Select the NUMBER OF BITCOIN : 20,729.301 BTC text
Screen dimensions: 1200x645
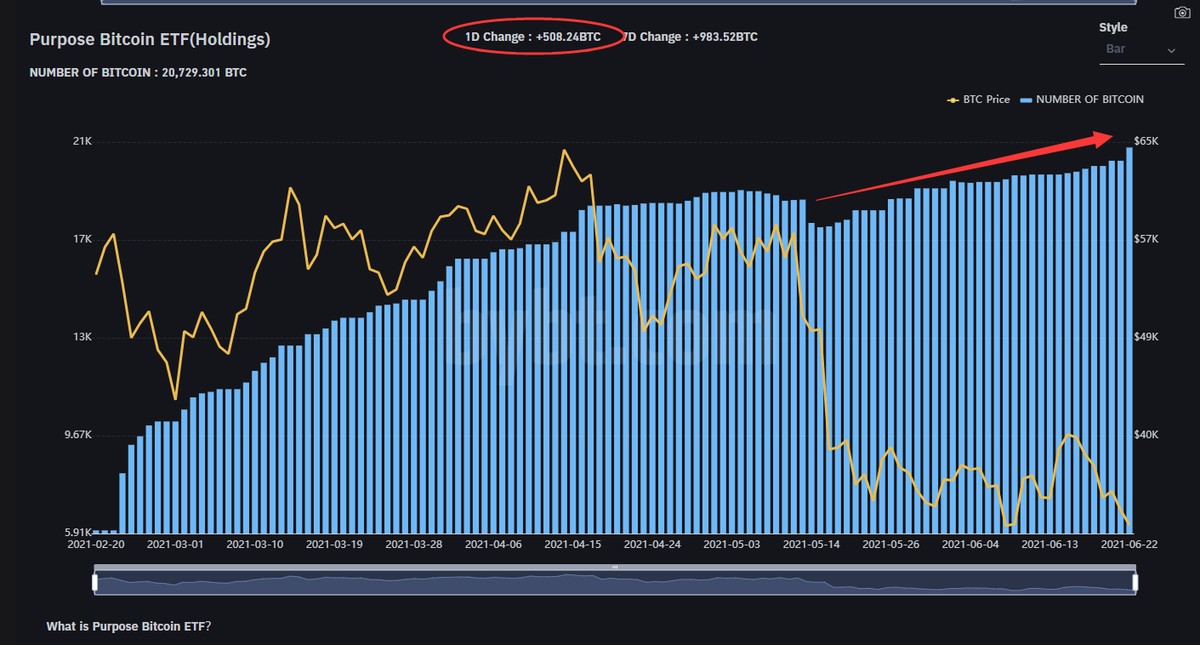pos(138,73)
